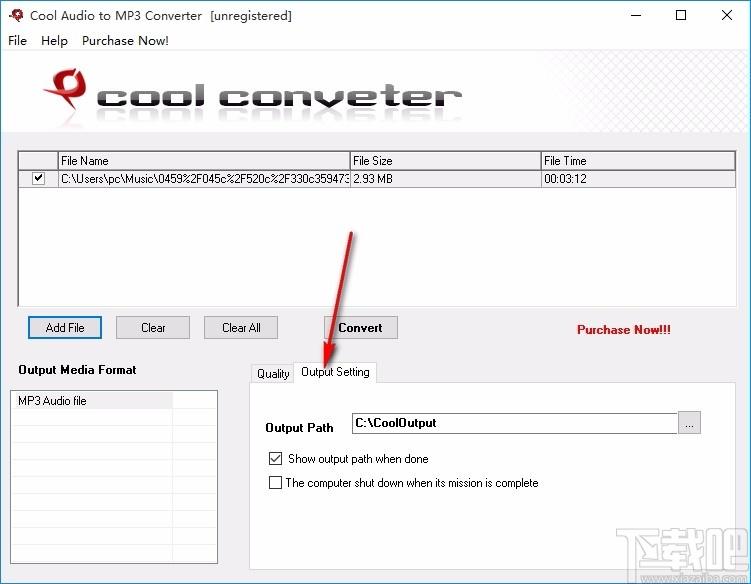Click the app icon in title bar
This screenshot has height=584, width=751.
(x=16, y=15)
